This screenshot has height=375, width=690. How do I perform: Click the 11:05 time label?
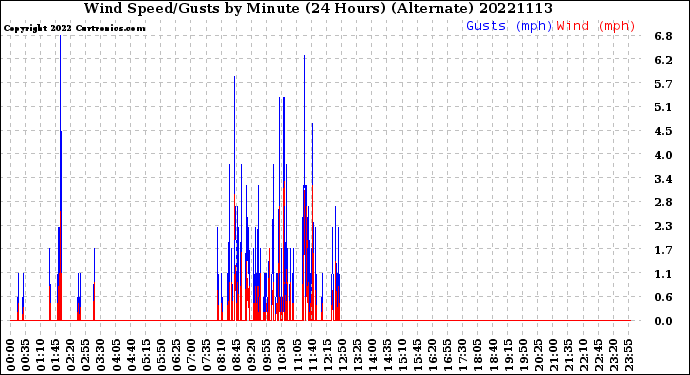[x=297, y=355]
